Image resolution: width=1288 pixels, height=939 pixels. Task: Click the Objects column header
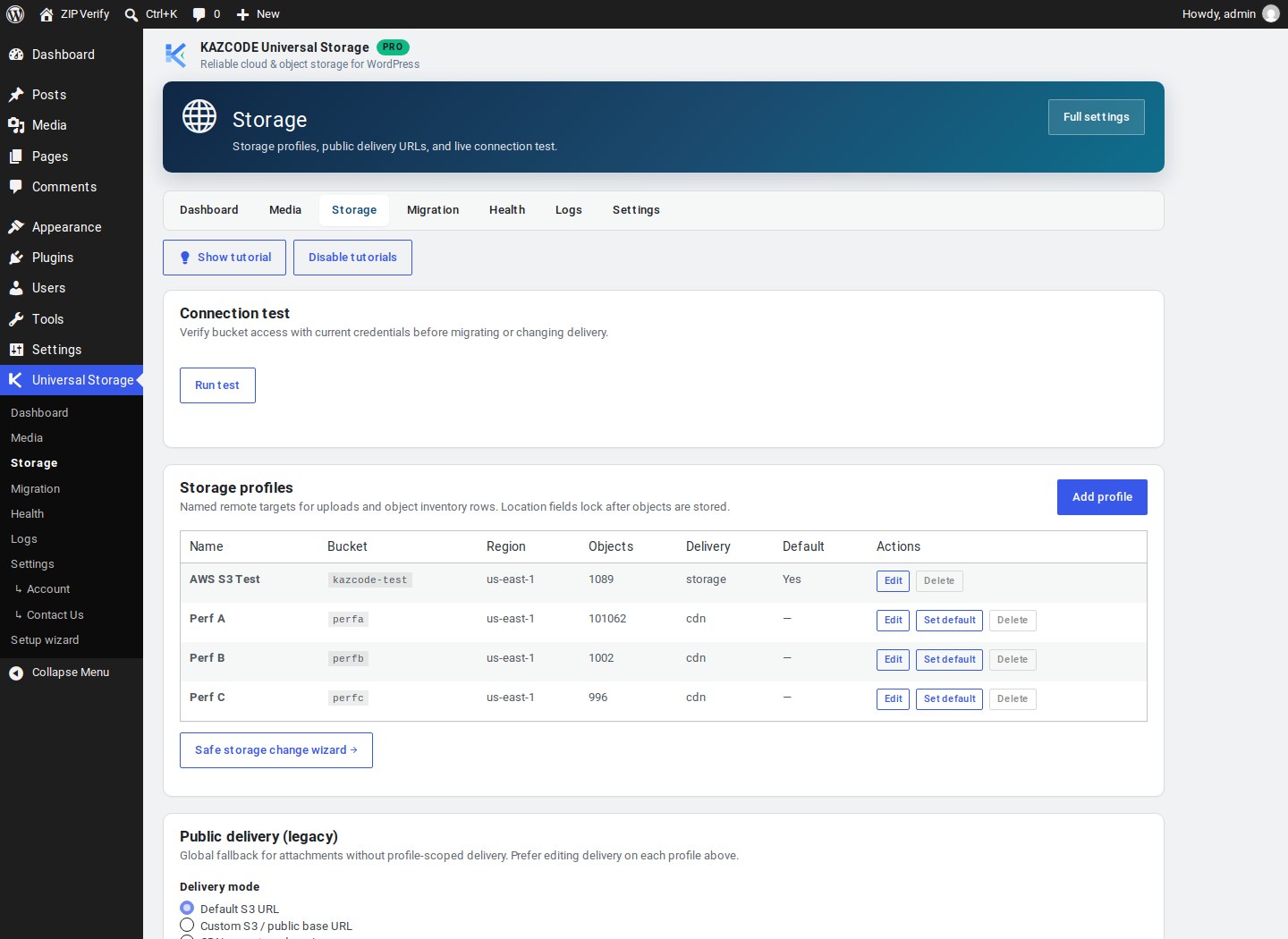pyautogui.click(x=611, y=546)
